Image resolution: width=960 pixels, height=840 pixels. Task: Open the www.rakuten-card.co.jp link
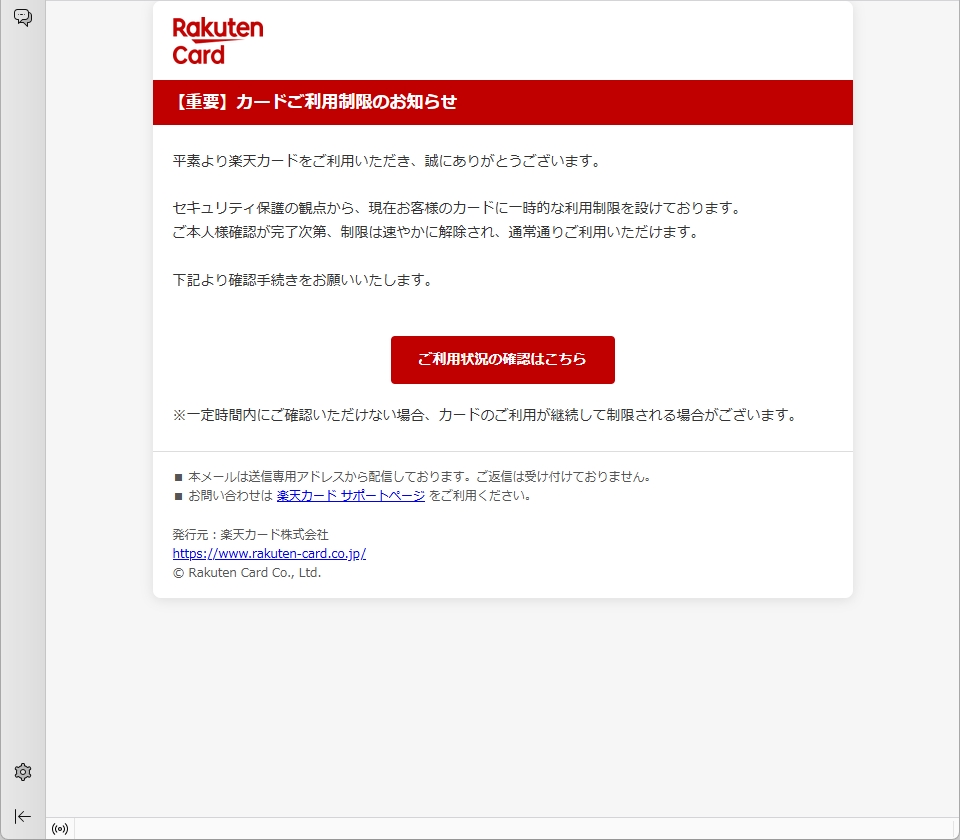(x=269, y=553)
